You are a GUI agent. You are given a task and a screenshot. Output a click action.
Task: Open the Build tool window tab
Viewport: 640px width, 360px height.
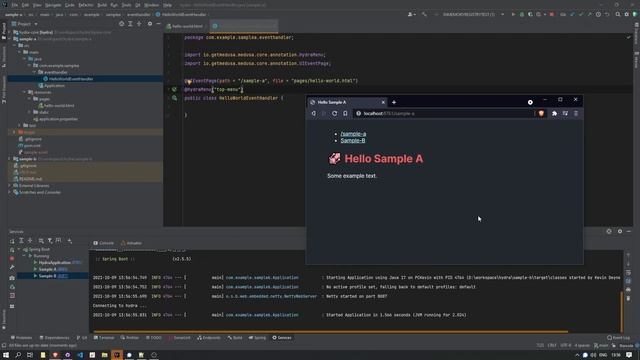pos(235,338)
